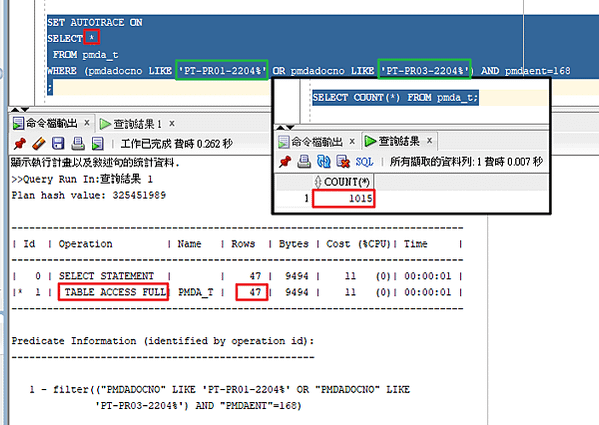599x425 pixels.
Task: Click main splitter down arrow
Action: click(x=24, y=110)
